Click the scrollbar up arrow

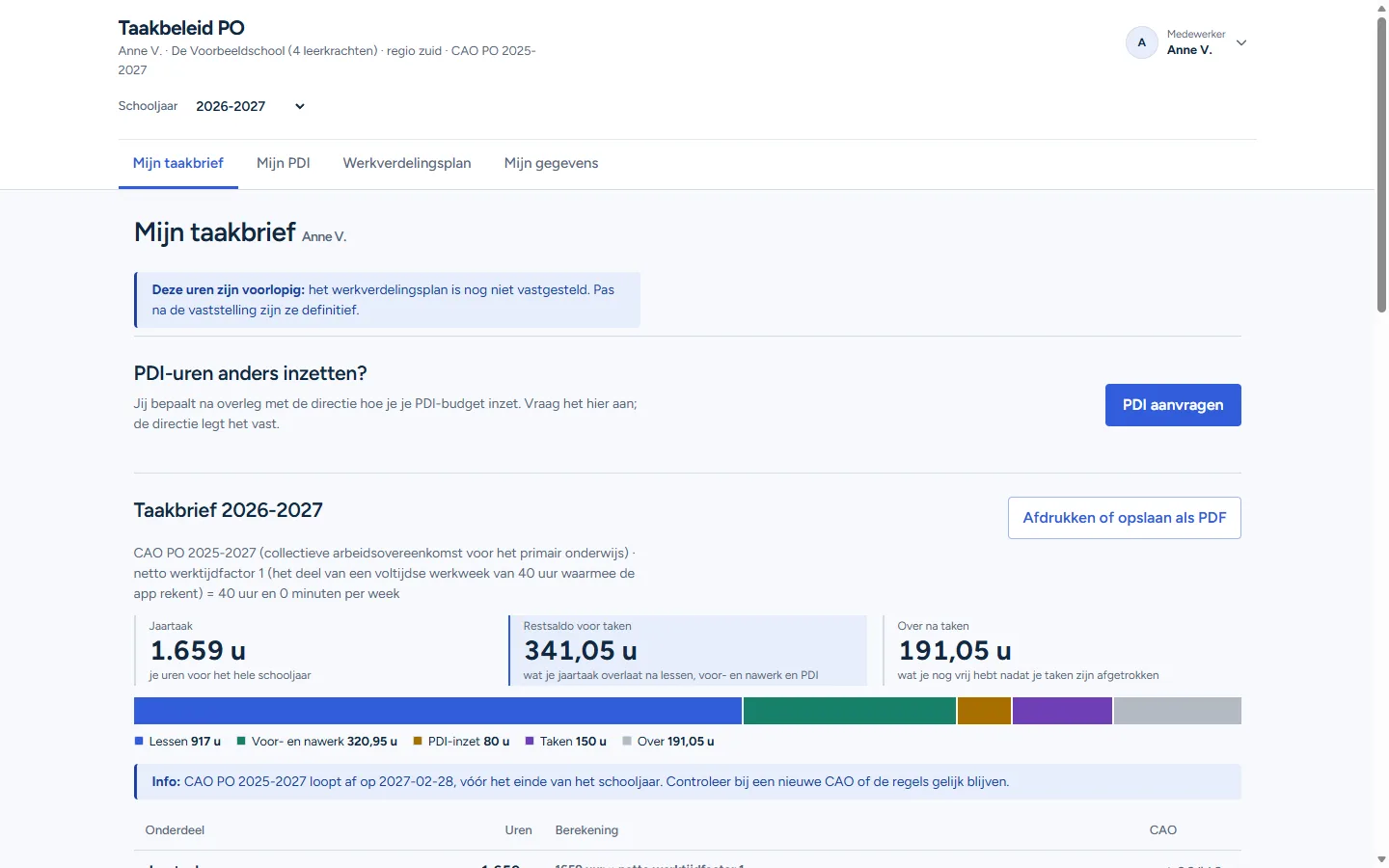pyautogui.click(x=1381, y=8)
